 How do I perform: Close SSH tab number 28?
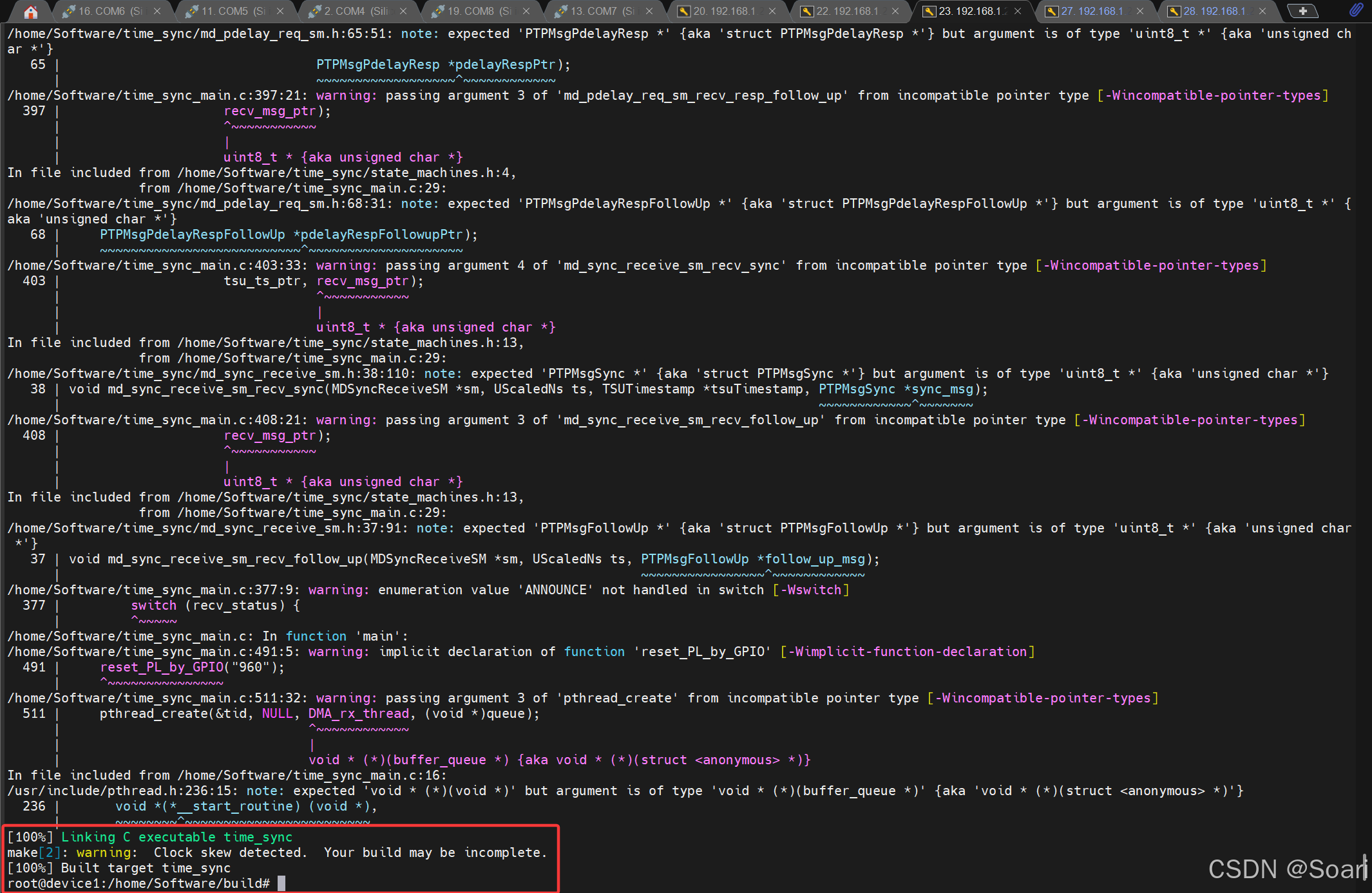coord(1262,11)
